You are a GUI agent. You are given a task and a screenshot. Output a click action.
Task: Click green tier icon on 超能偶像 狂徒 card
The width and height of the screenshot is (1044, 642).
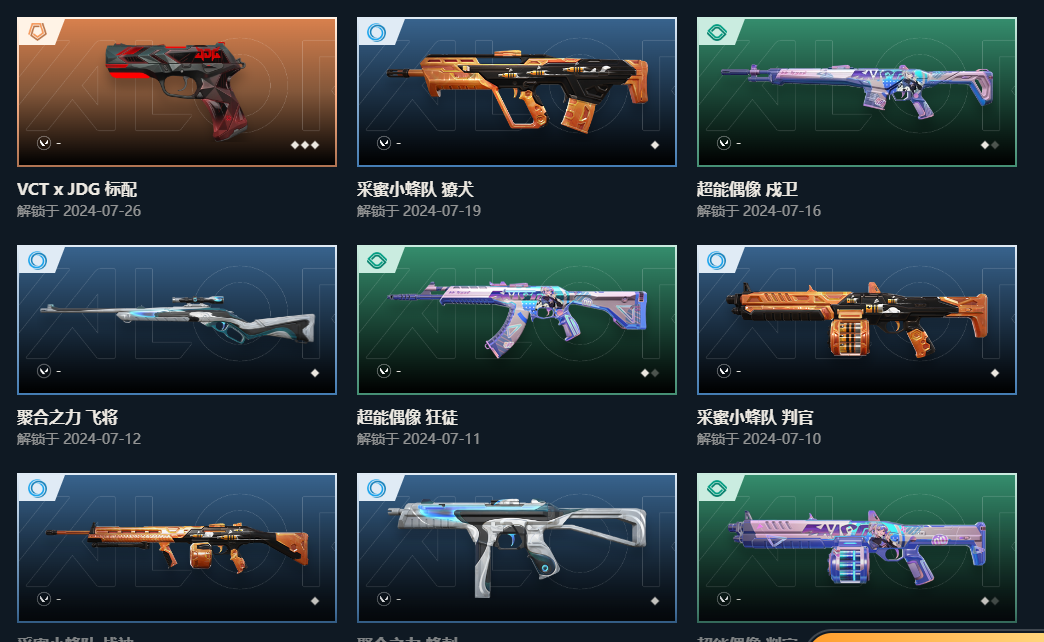click(x=377, y=260)
